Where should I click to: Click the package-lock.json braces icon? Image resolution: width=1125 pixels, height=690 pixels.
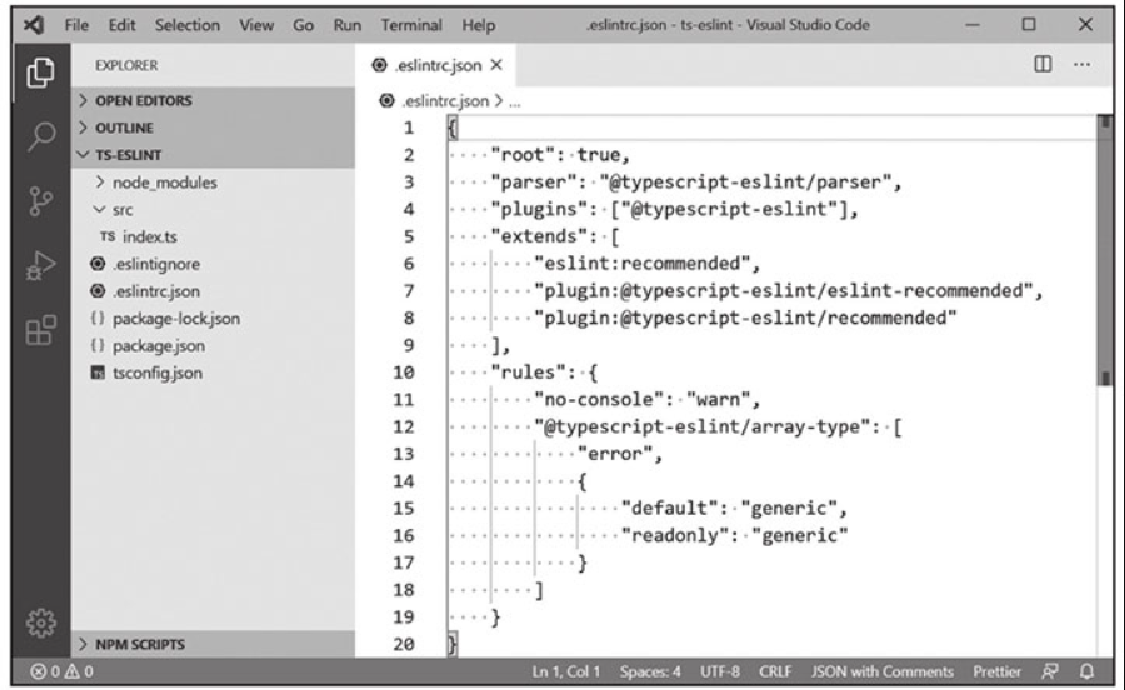tap(98, 318)
